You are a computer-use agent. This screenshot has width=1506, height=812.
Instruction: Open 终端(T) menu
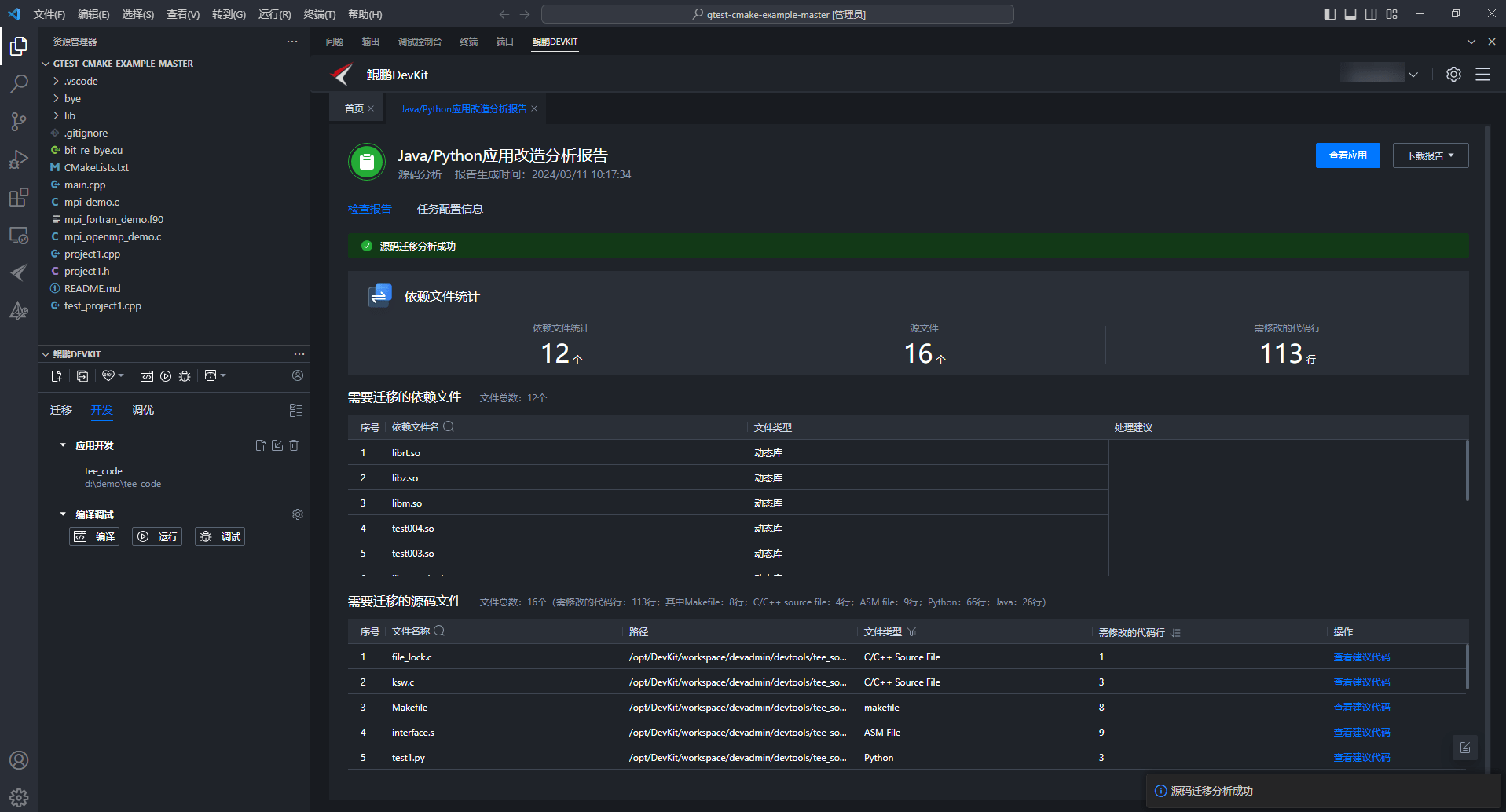click(319, 14)
